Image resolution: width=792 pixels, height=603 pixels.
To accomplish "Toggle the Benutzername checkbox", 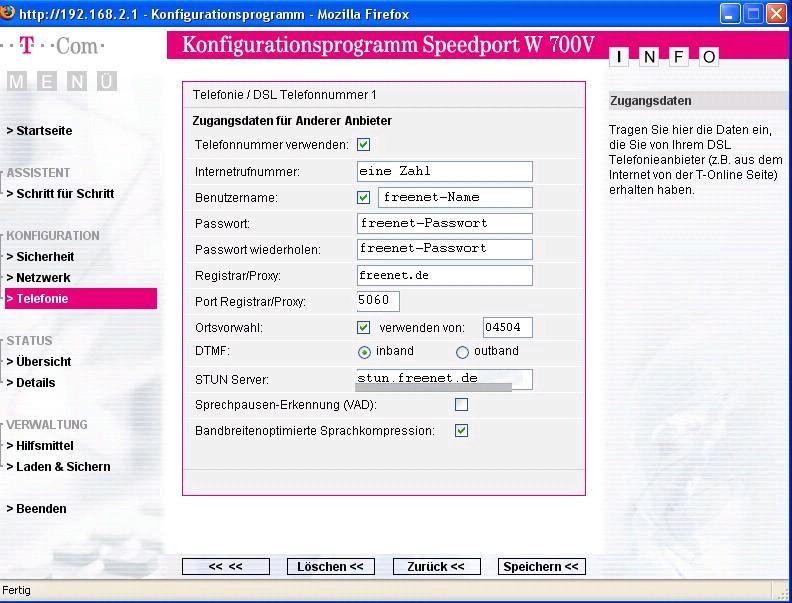I will click(x=363, y=197).
